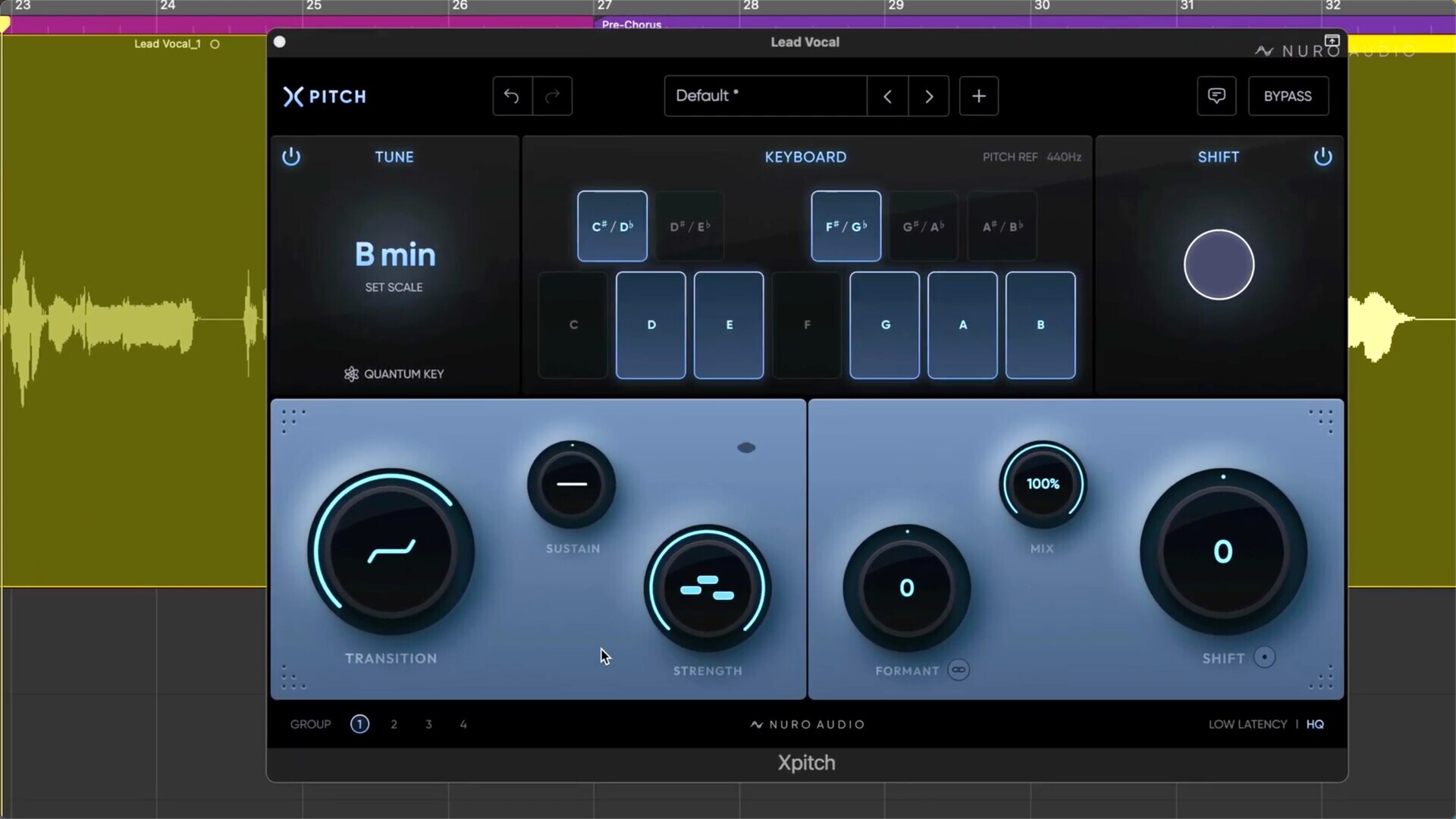Click the PITCH REF 440Hz value
This screenshot has width=1456, height=819.
pos(1063,157)
